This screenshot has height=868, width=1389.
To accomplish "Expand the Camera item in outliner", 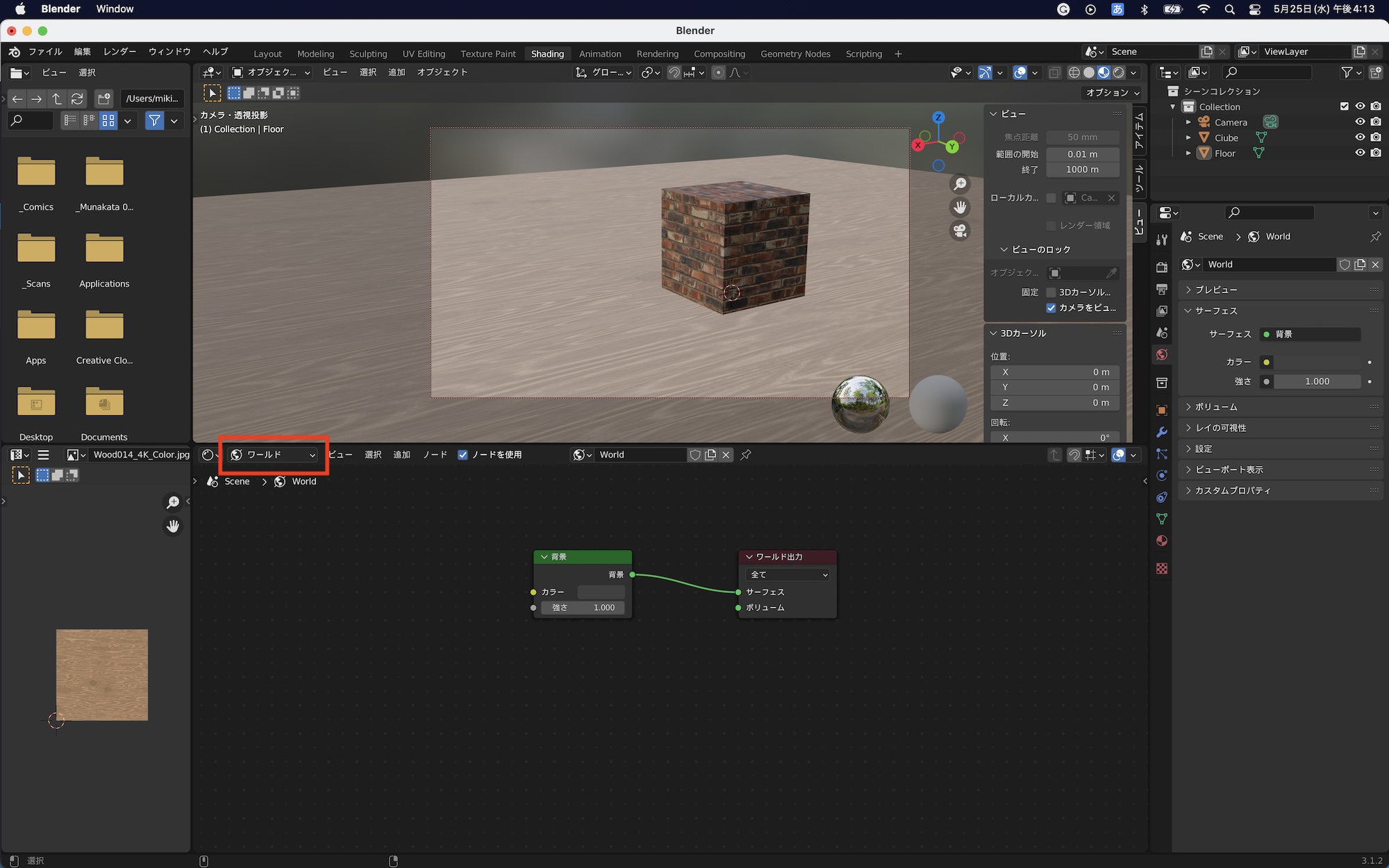I will click(1188, 122).
